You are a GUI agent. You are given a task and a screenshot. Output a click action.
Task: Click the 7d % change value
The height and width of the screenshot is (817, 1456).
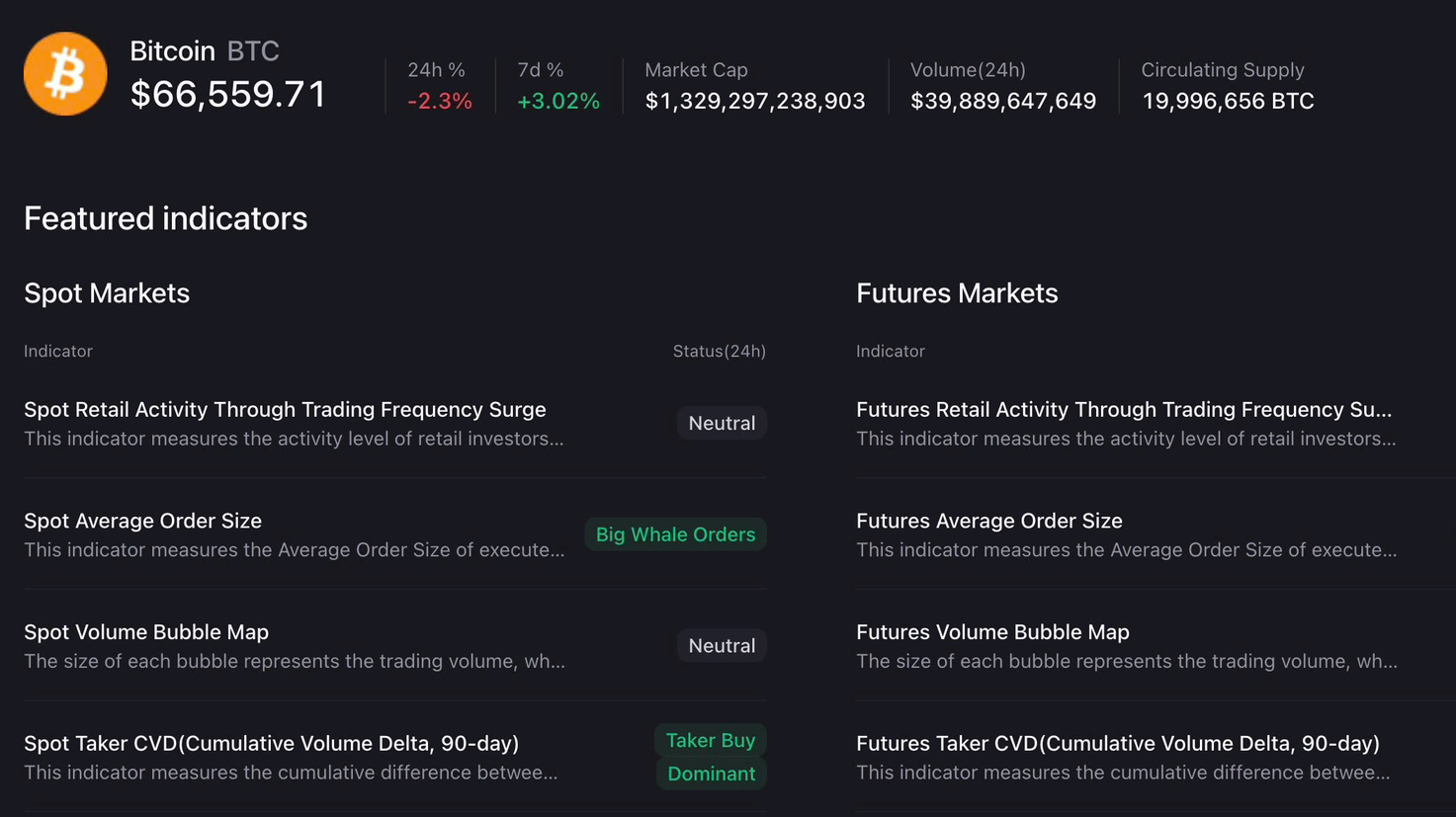click(558, 102)
